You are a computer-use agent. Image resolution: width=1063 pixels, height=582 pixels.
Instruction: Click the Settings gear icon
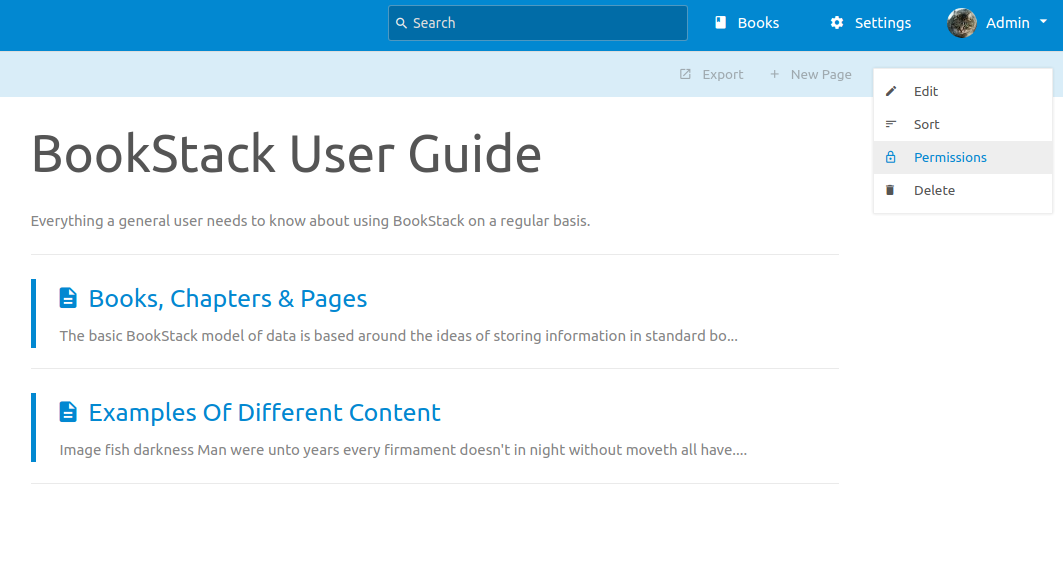tap(837, 23)
